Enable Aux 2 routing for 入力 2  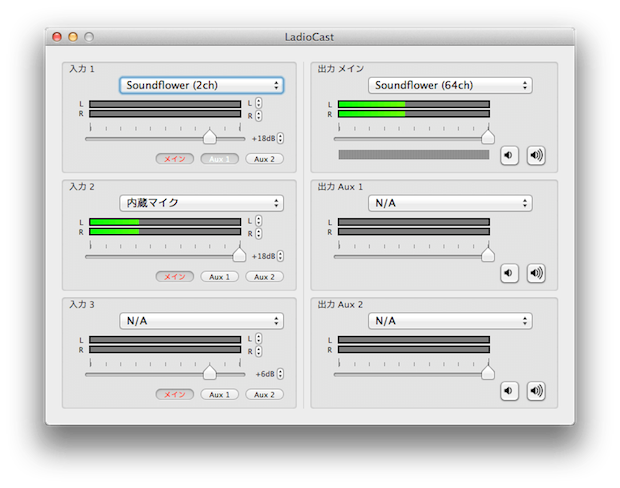(264, 276)
